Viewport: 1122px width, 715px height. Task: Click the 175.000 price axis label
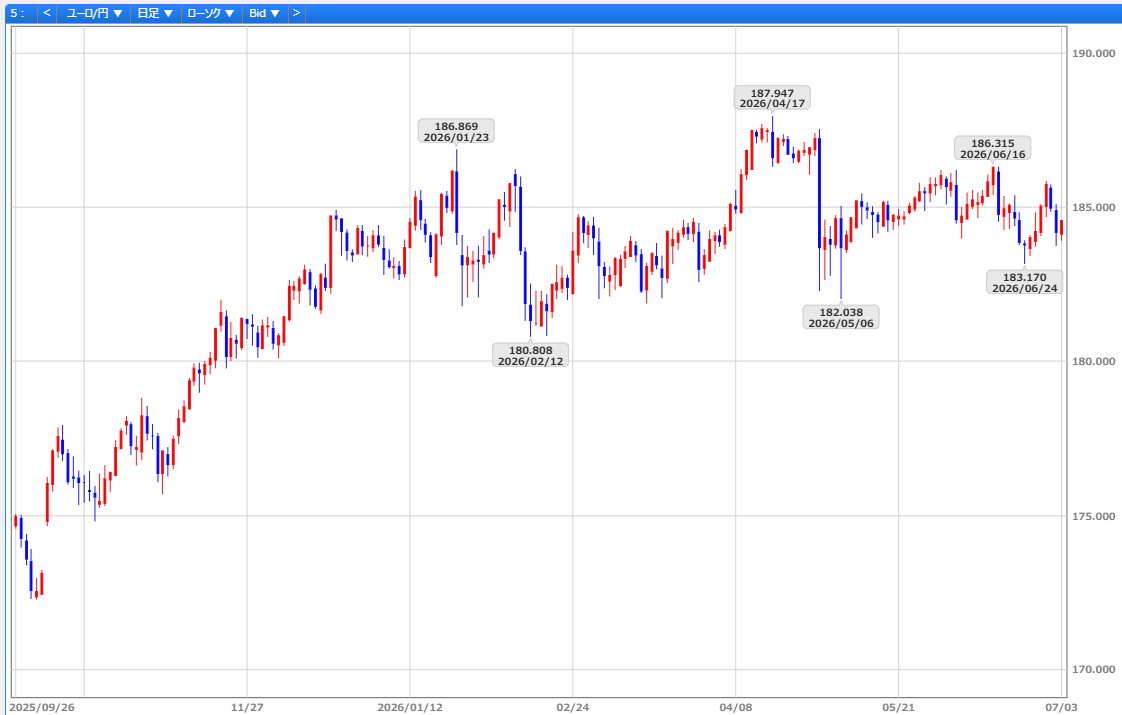click(1093, 516)
